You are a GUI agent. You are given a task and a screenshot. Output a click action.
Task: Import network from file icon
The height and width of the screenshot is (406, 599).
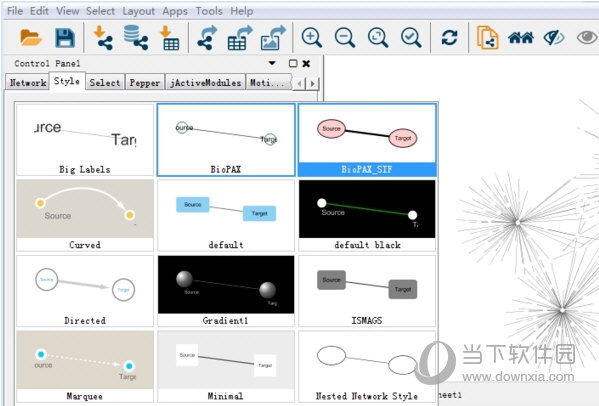103,38
